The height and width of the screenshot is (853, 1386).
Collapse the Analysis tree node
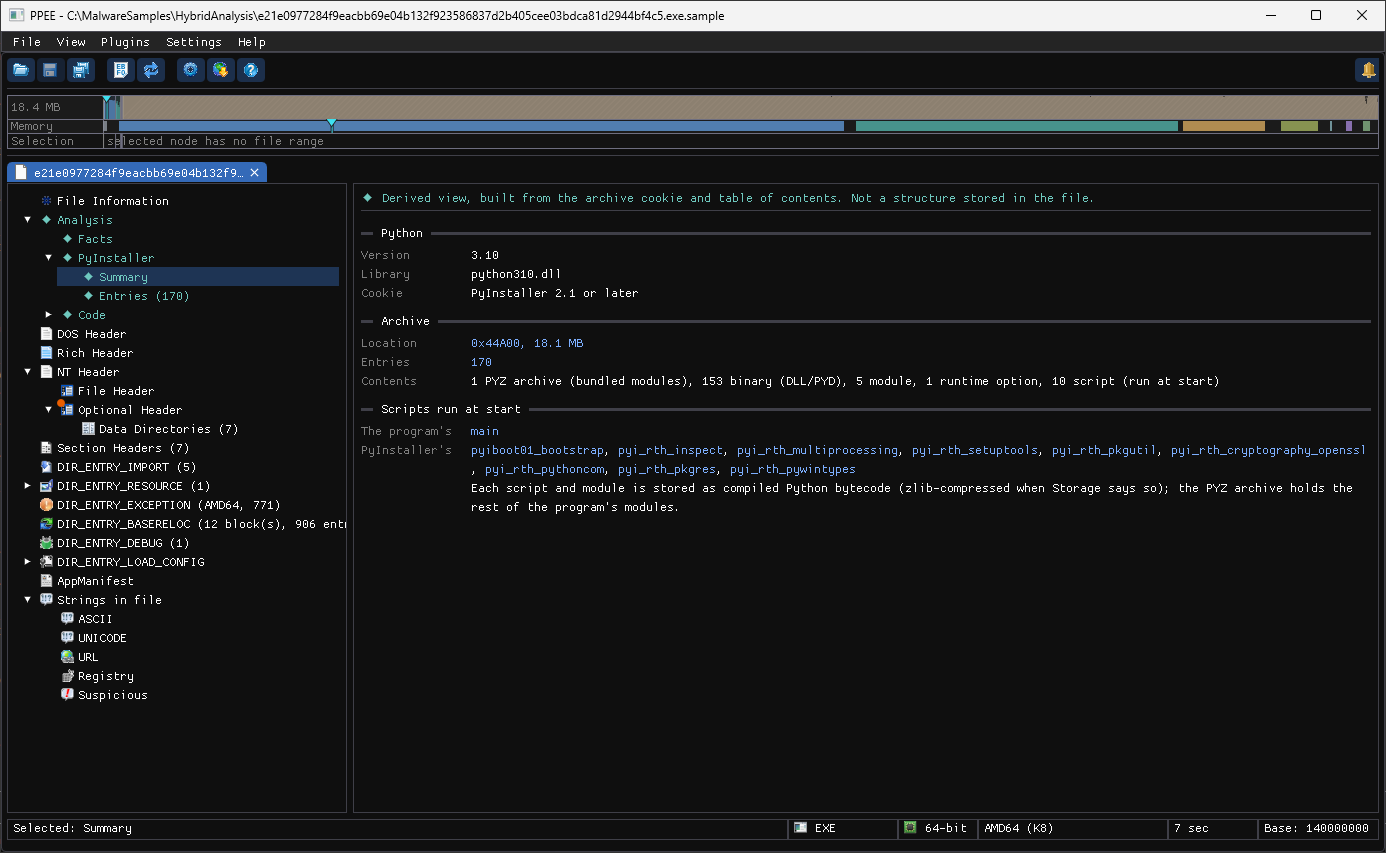point(28,220)
